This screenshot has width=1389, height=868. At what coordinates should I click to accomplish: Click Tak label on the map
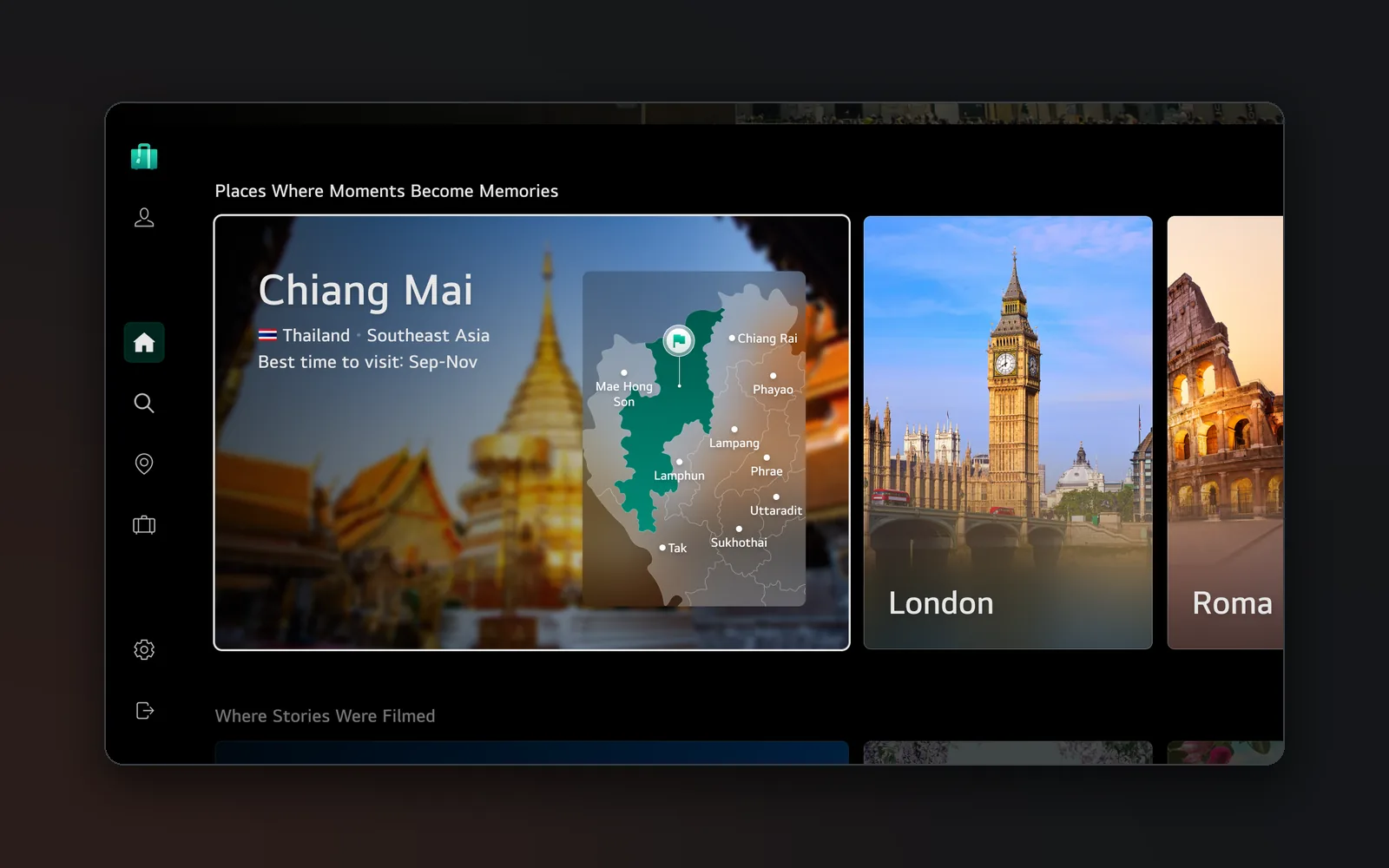tap(677, 548)
